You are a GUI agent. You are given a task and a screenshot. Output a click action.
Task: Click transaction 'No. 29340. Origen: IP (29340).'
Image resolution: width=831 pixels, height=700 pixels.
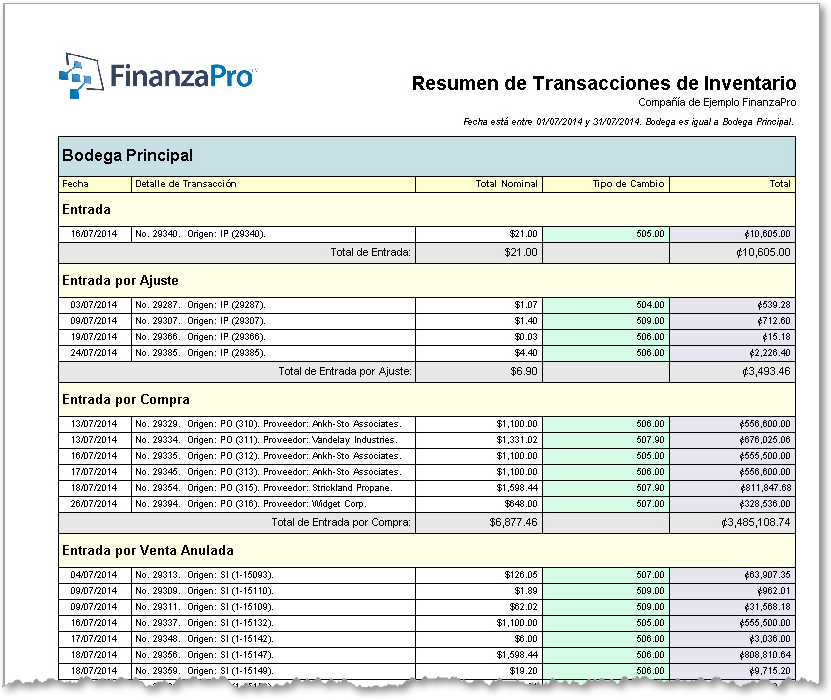(200, 234)
